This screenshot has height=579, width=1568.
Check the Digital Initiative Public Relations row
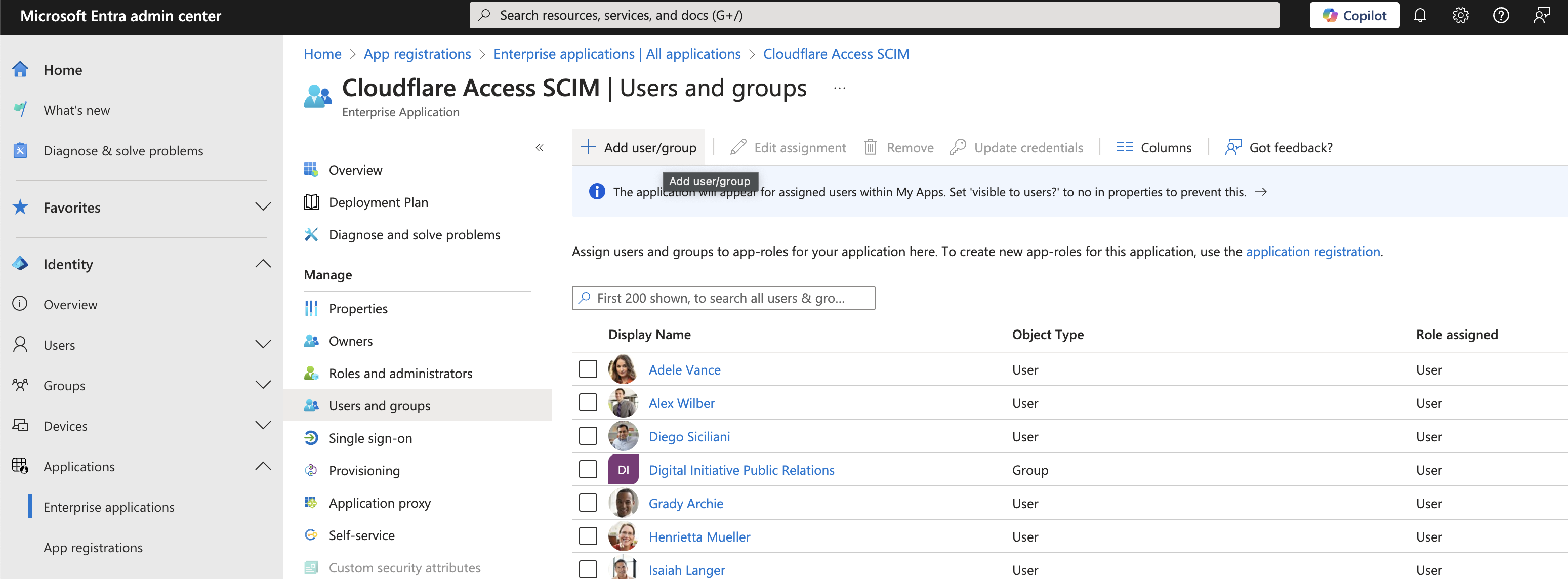tap(588, 469)
